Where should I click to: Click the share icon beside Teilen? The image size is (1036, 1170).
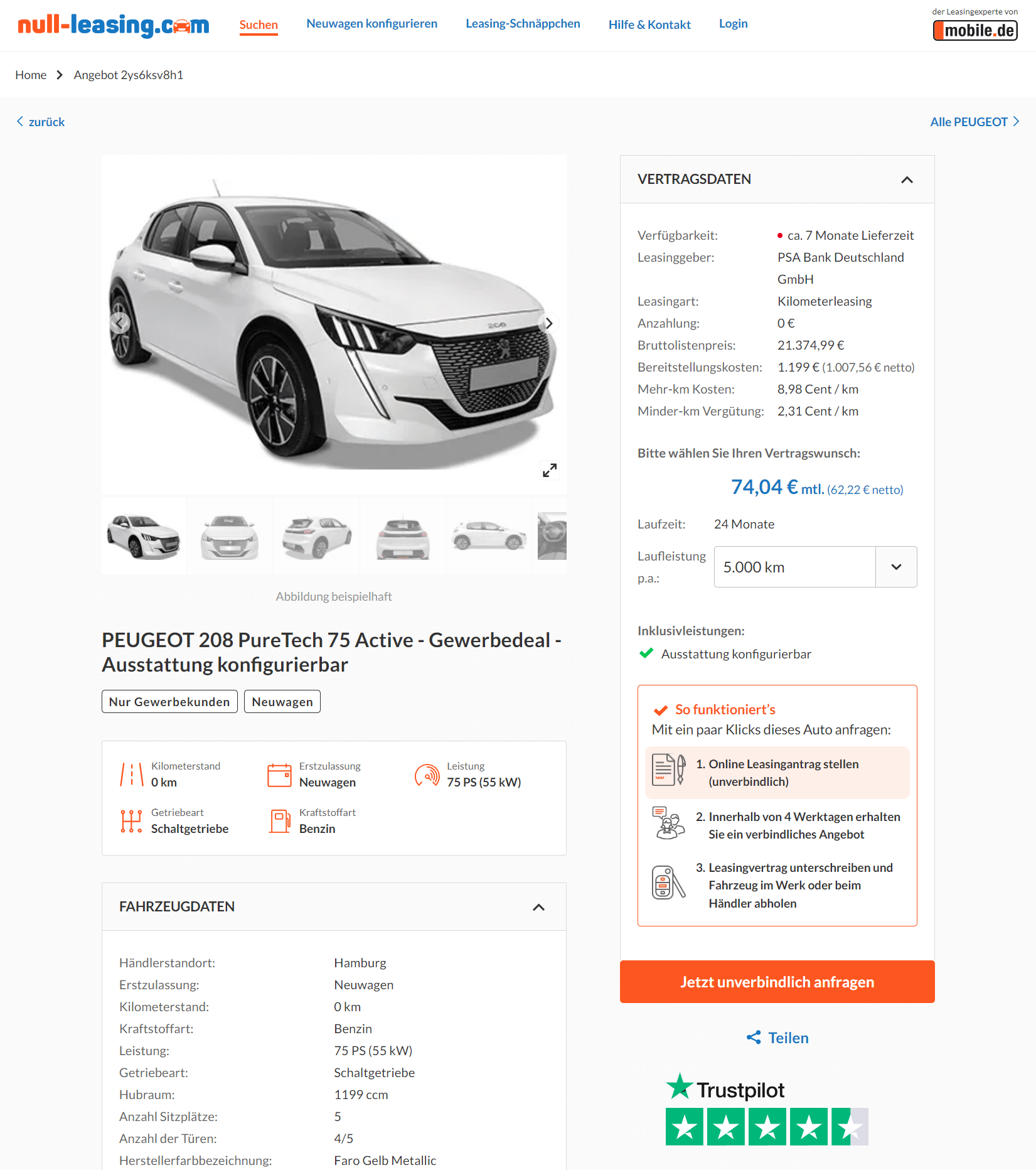pos(754,1038)
